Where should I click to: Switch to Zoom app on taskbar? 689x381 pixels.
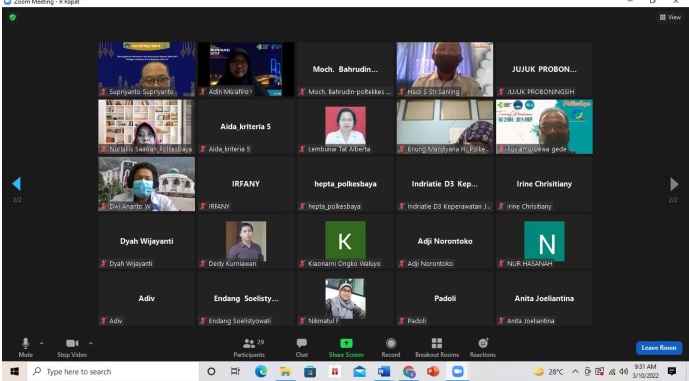point(458,372)
